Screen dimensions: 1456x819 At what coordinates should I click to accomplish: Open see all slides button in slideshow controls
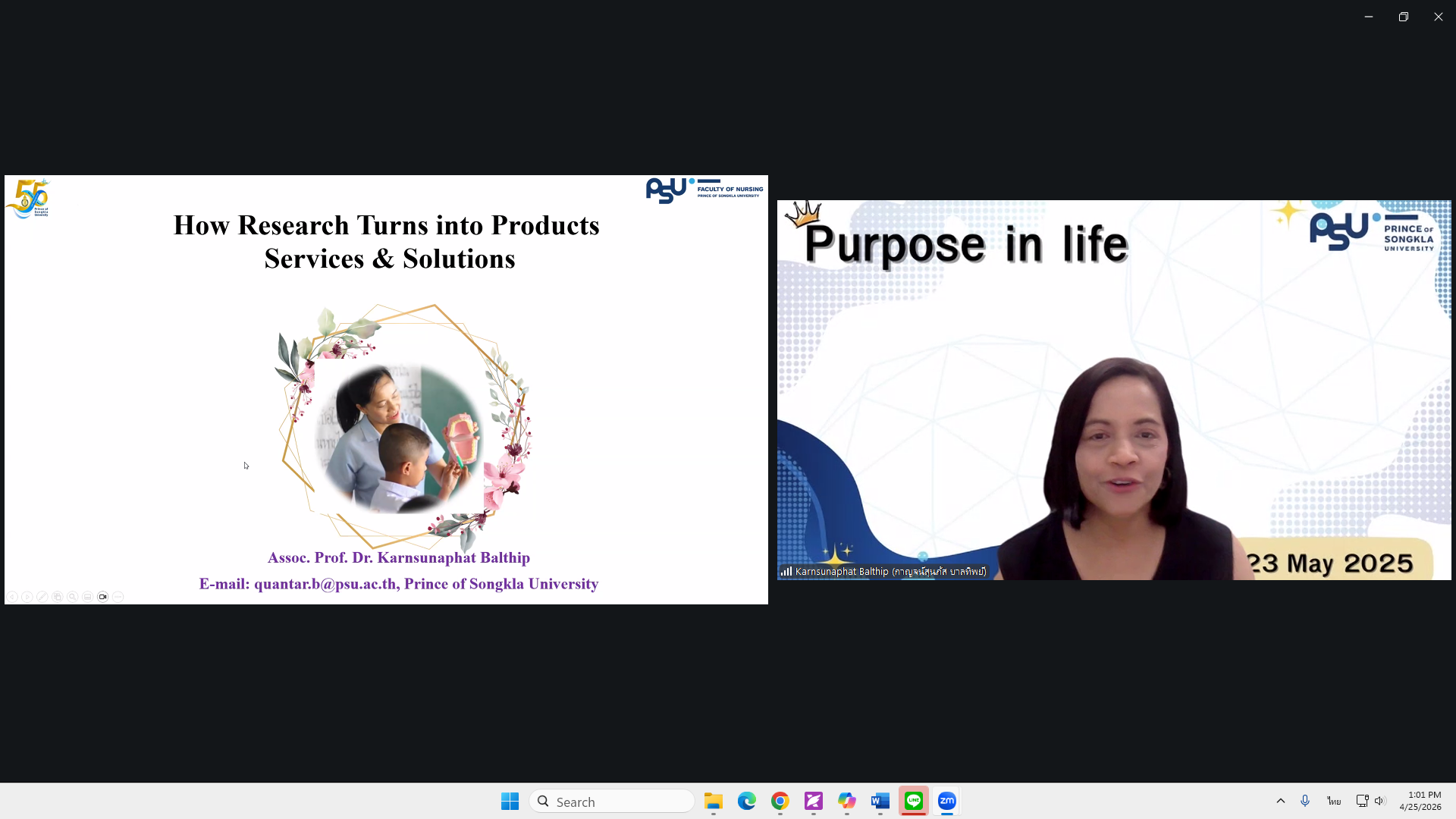point(58,597)
